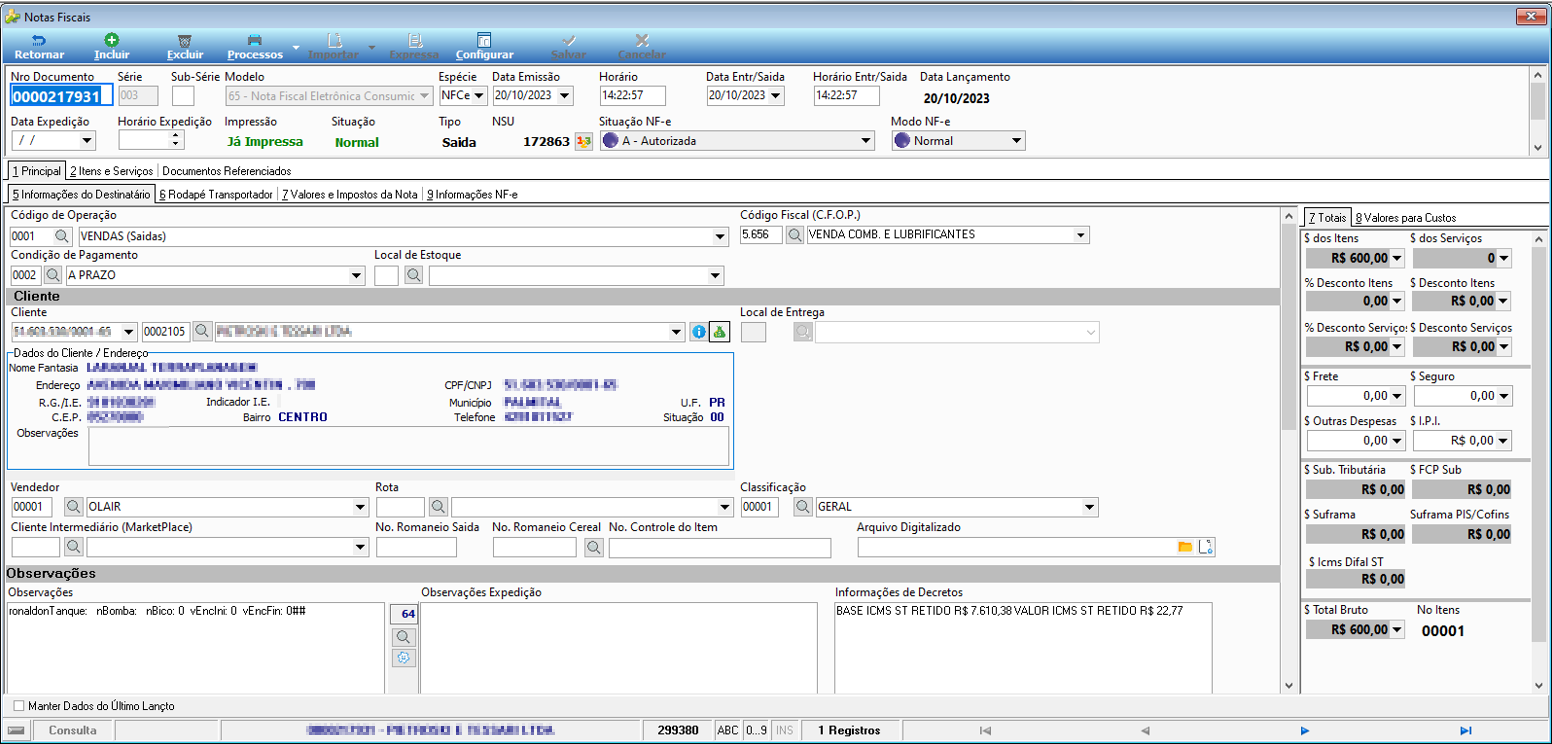Open the VENDA COMB. E LUBRIFICANTES dropdown
Screen dimensions: 1552x744
[1081, 235]
